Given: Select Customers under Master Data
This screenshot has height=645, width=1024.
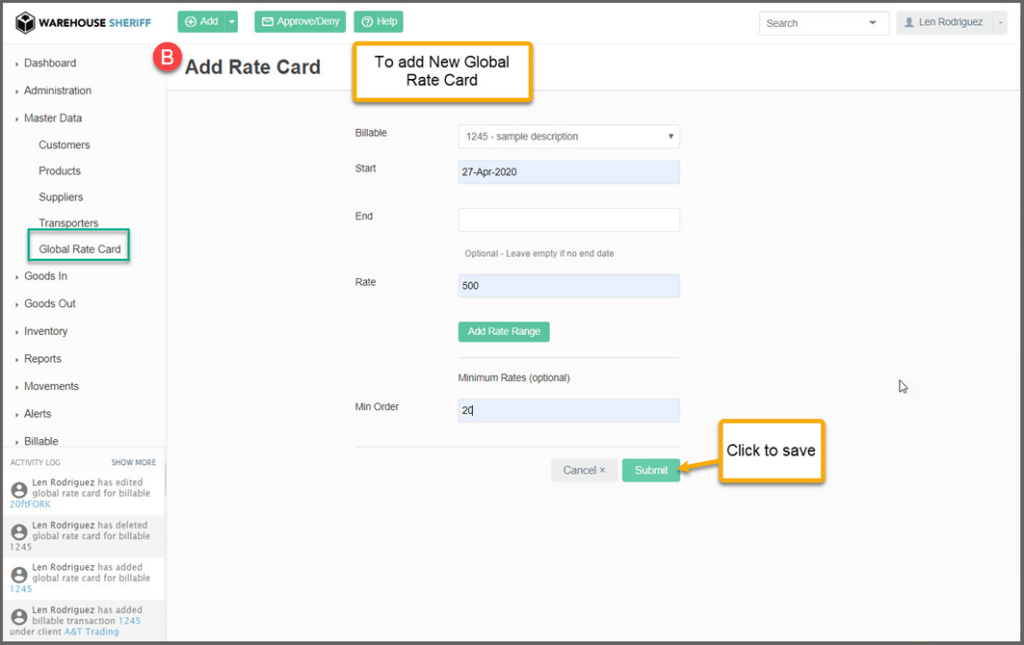Looking at the screenshot, I should 64,145.
